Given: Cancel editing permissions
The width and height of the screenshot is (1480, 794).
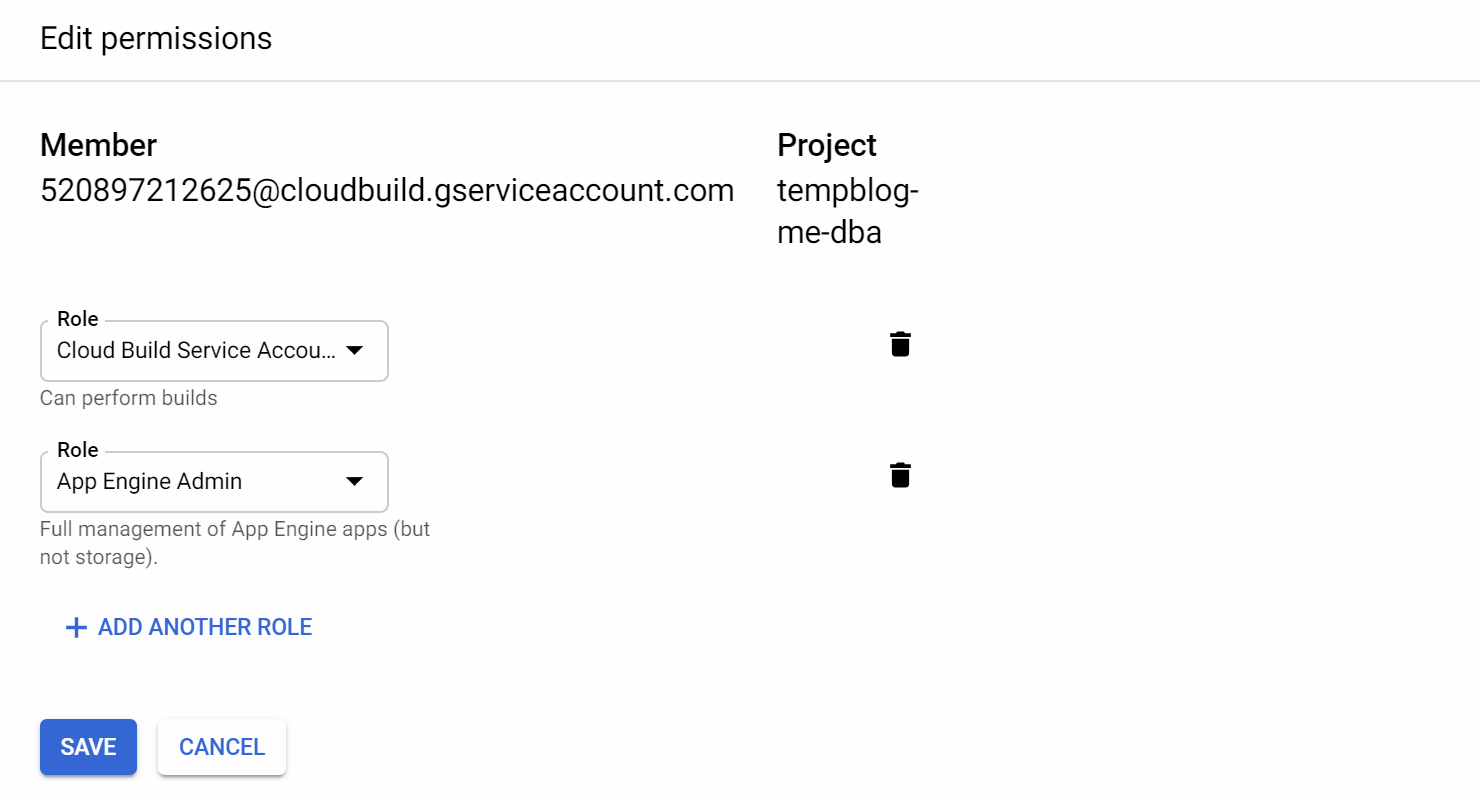Looking at the screenshot, I should point(222,747).
